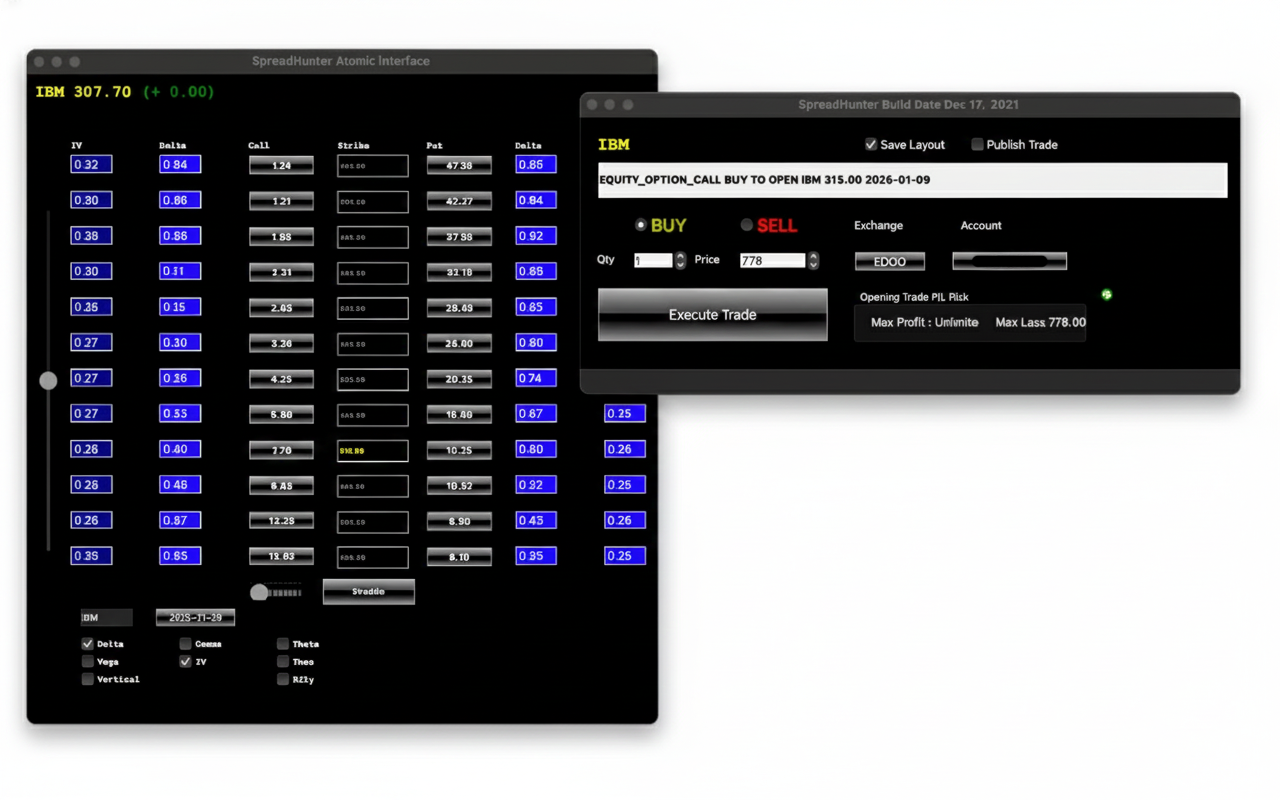Click the Qty stepper arrows

click(x=681, y=260)
